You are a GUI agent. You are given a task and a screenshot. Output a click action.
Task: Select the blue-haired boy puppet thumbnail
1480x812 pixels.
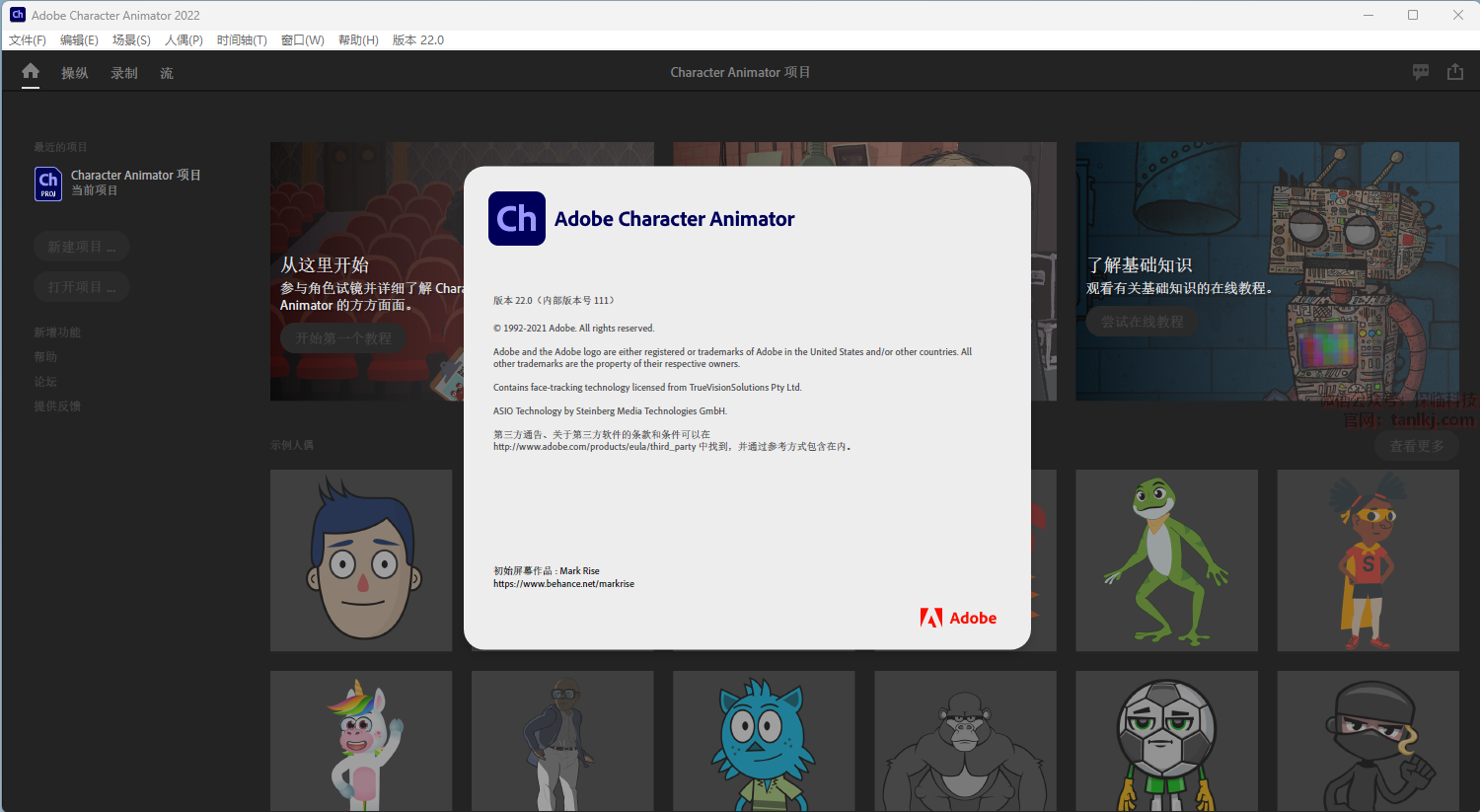pos(361,560)
